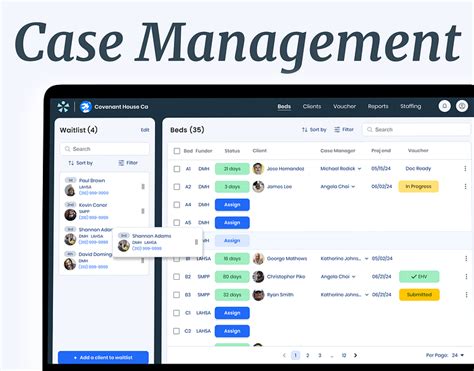The image size is (474, 371).
Task: Click Assign button for bed C1
Action: coord(232,313)
